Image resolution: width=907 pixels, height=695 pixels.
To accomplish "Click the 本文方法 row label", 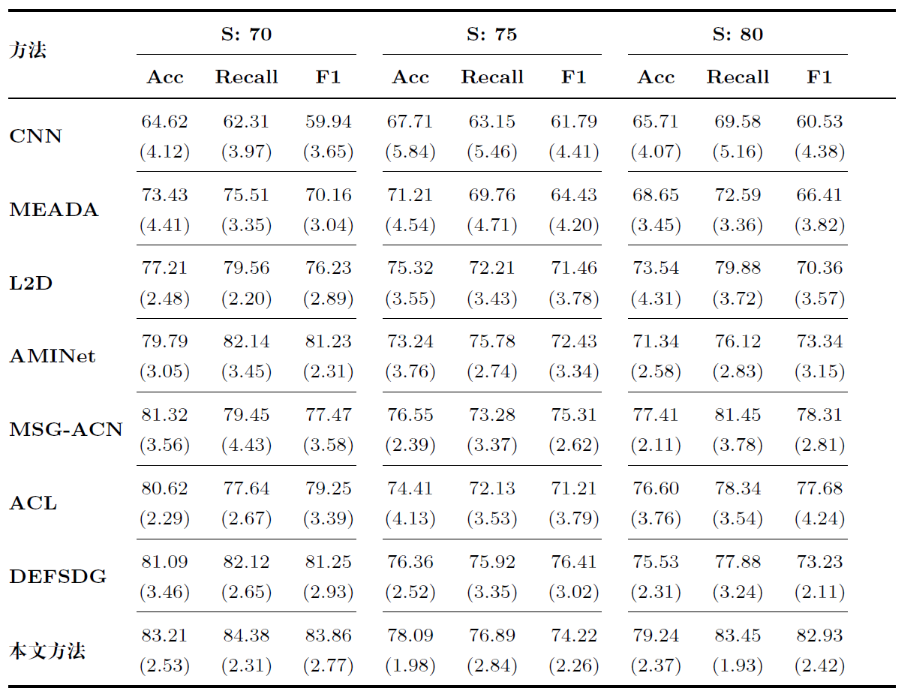I will click(x=47, y=651).
